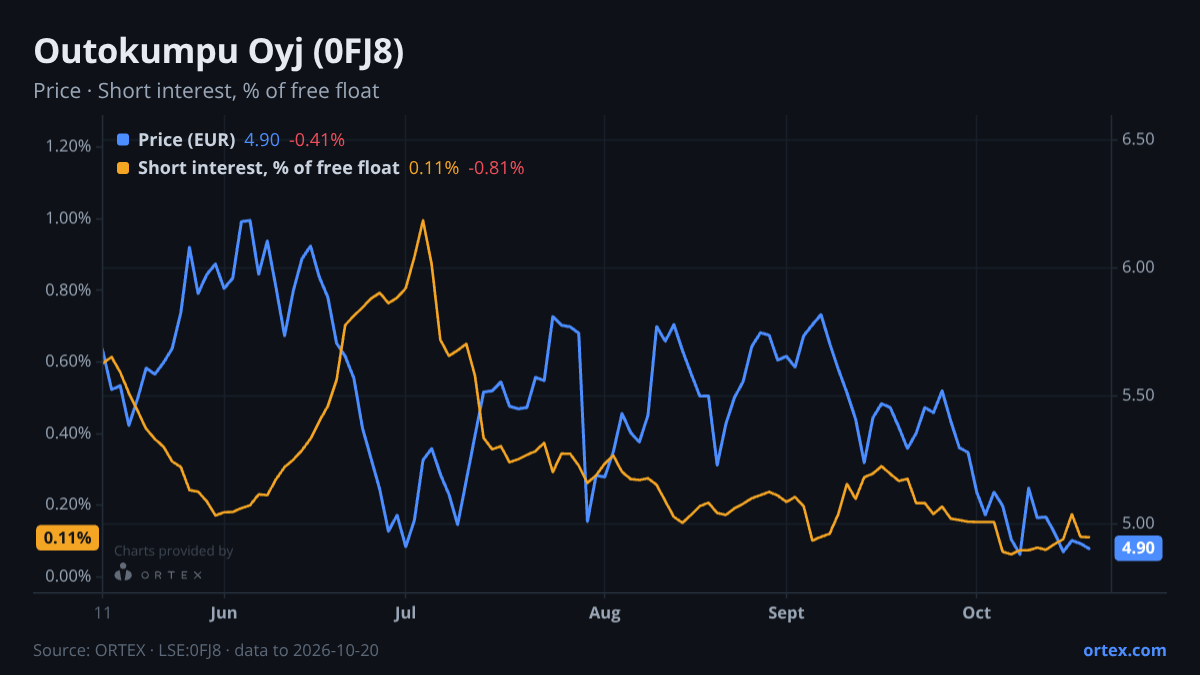The image size is (1200, 675).
Task: Click the legend price value 4.90
Action: 262,140
